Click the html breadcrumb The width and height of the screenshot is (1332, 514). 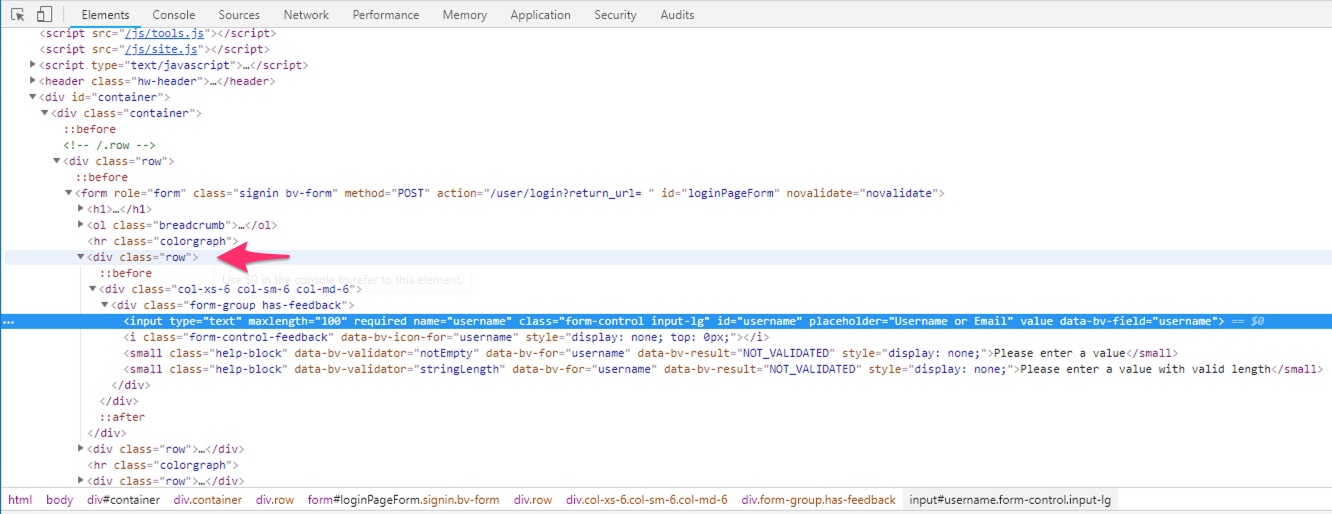[20, 500]
